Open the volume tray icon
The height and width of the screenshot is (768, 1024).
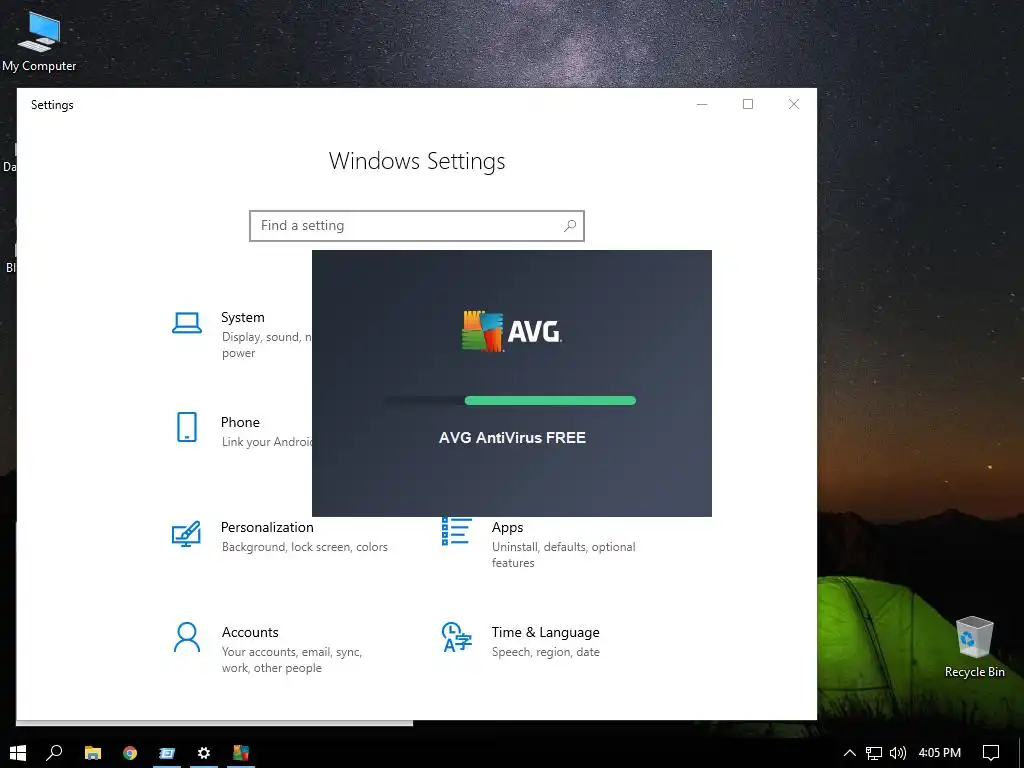898,753
